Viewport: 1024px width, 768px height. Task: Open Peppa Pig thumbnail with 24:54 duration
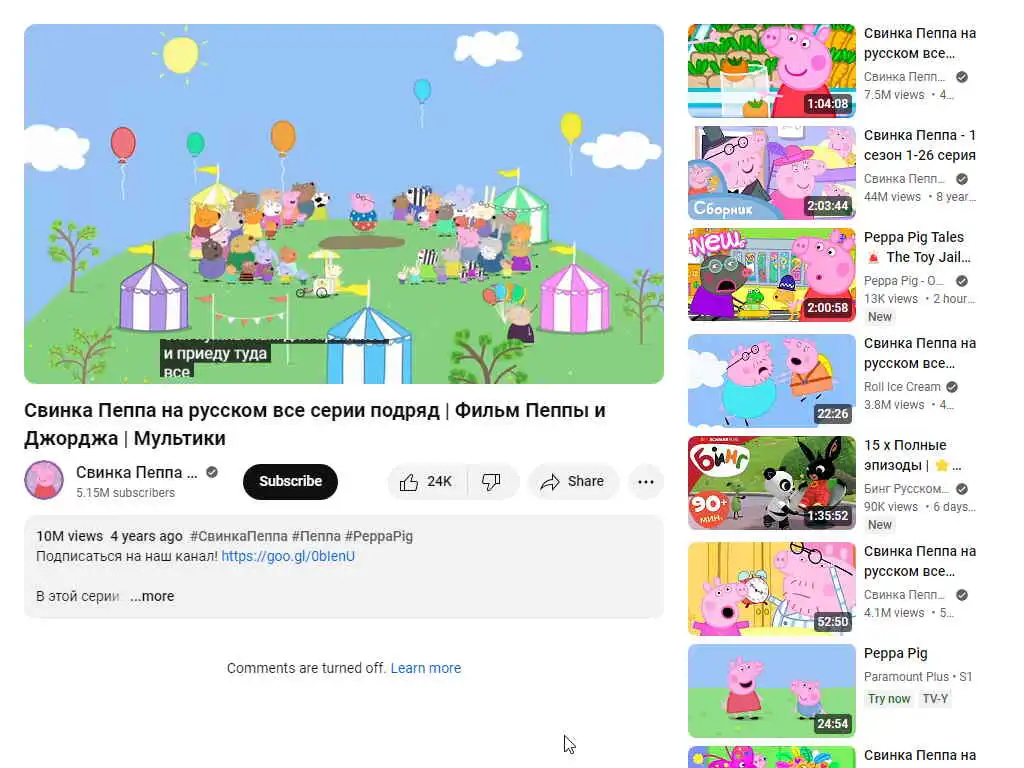tap(771, 691)
